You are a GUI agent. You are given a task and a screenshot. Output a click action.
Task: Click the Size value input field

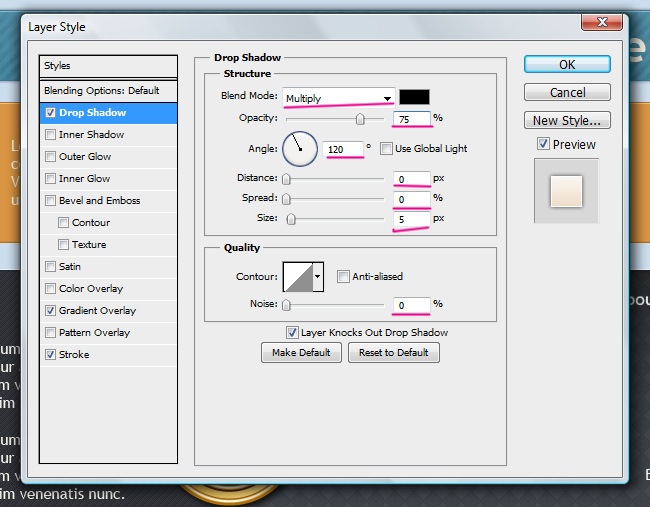(412, 218)
